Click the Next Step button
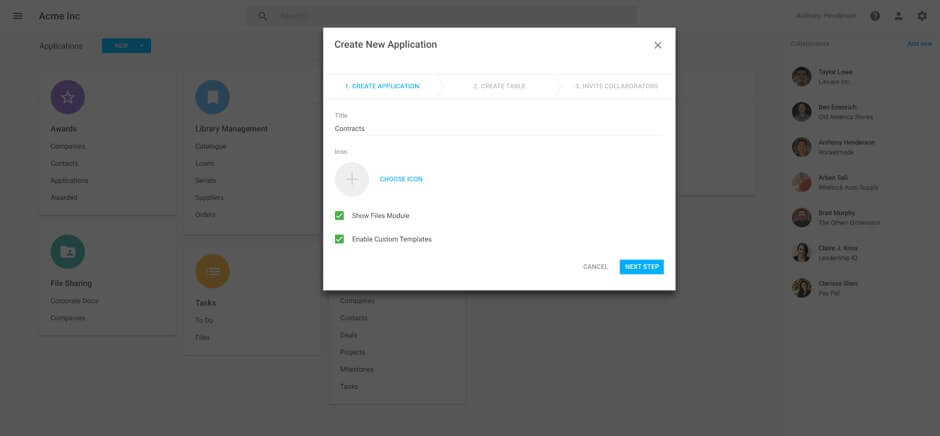 [x=641, y=267]
